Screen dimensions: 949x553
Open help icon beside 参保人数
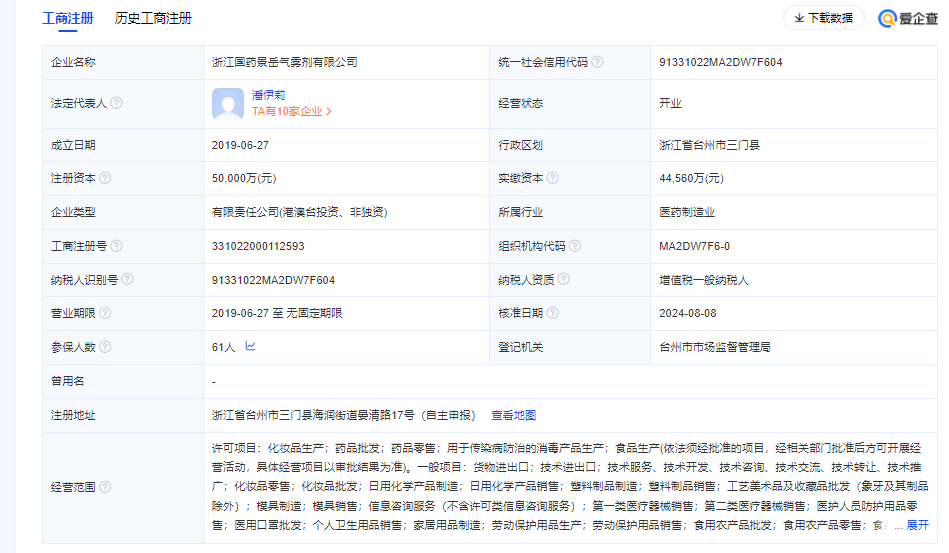coord(105,347)
